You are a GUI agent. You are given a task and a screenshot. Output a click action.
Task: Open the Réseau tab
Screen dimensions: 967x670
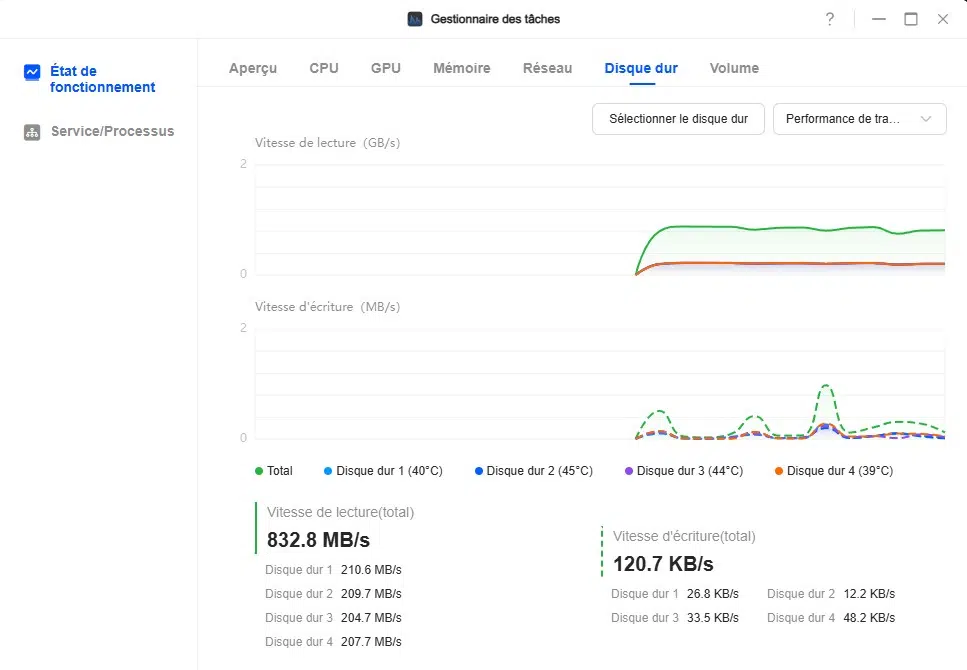pyautogui.click(x=547, y=68)
